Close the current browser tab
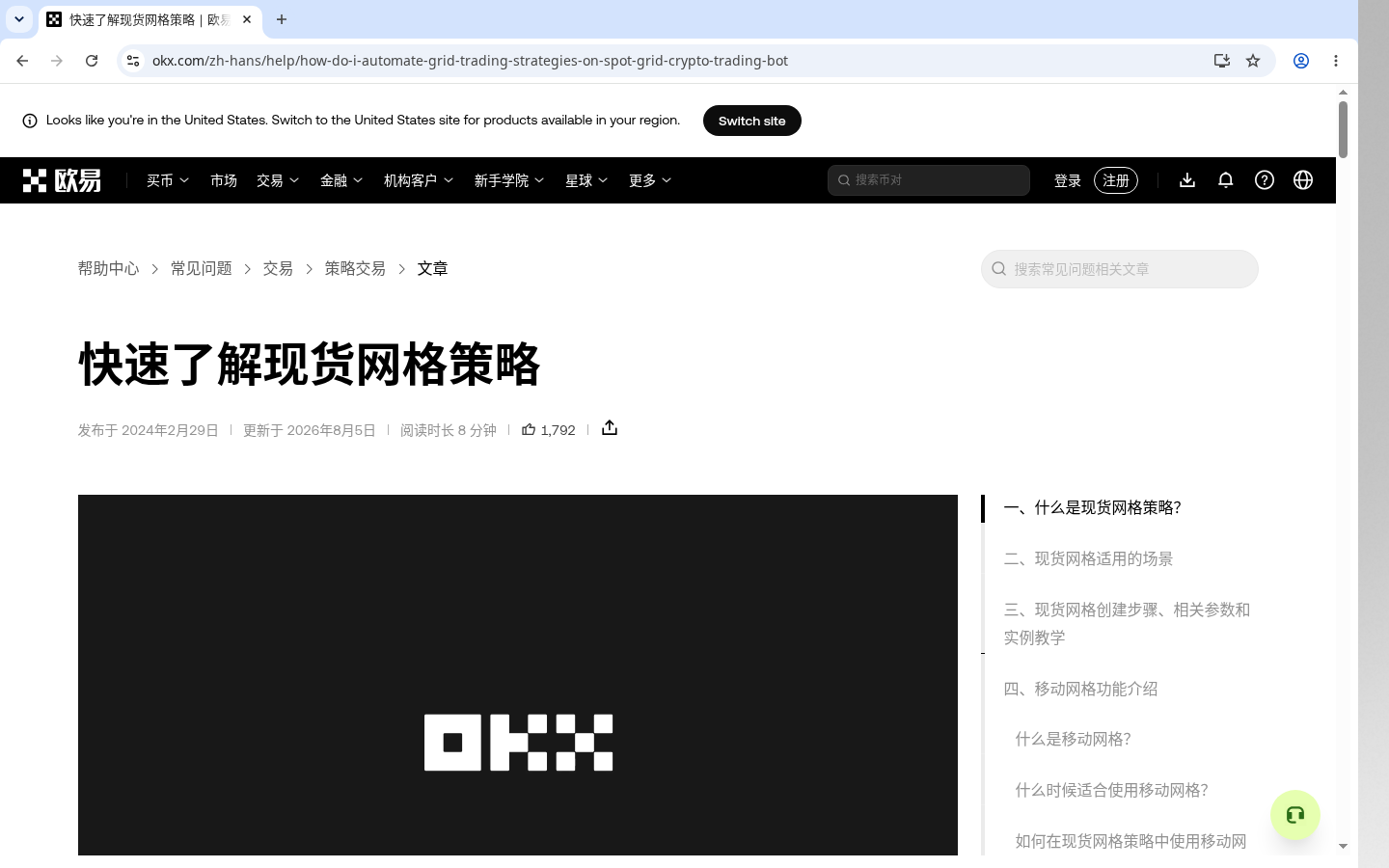Viewport: 1389px width, 868px height. click(247, 19)
